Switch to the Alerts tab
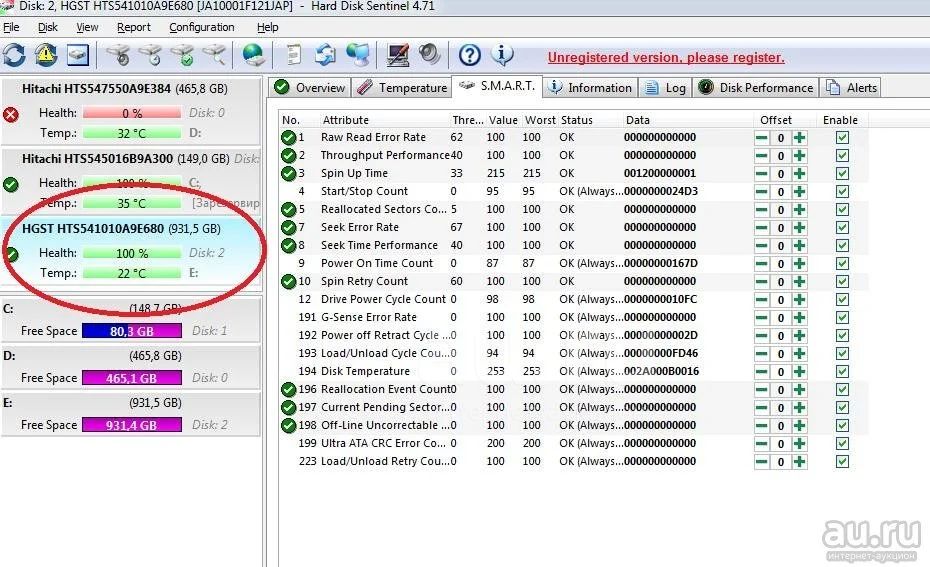Screen dimensions: 930x567 [851, 88]
